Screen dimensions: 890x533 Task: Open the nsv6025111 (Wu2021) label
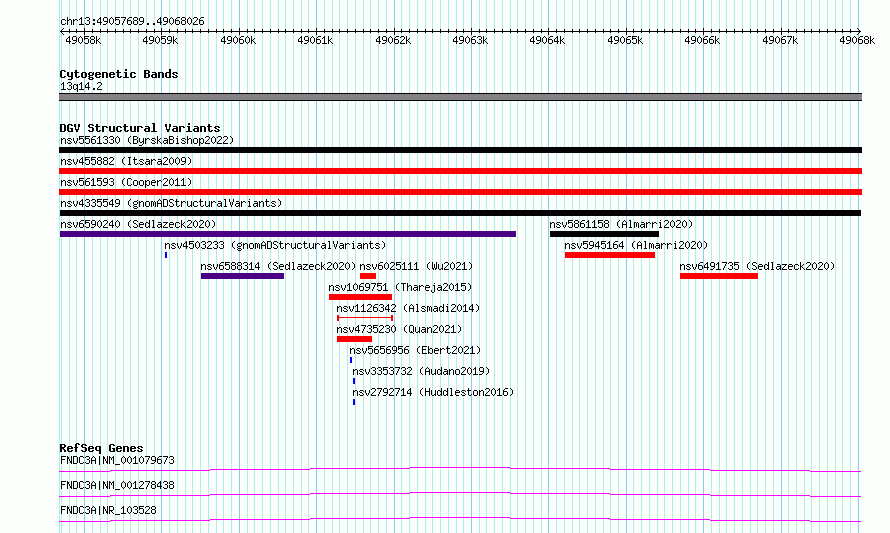point(416,266)
